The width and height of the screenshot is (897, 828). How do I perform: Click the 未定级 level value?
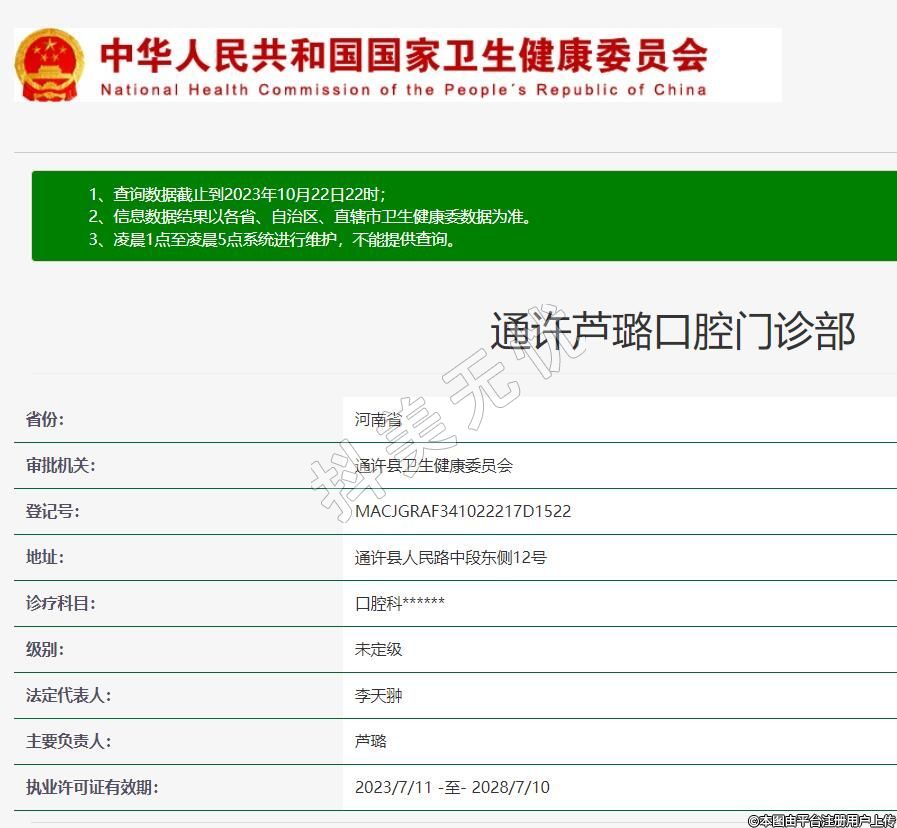(378, 649)
